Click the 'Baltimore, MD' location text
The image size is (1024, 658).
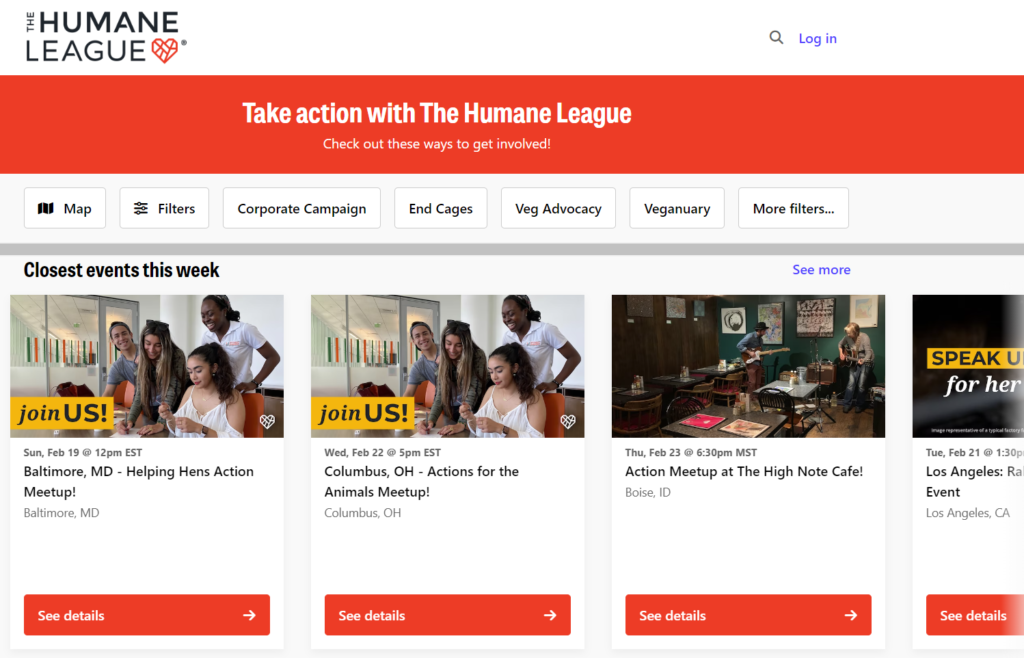coord(61,513)
